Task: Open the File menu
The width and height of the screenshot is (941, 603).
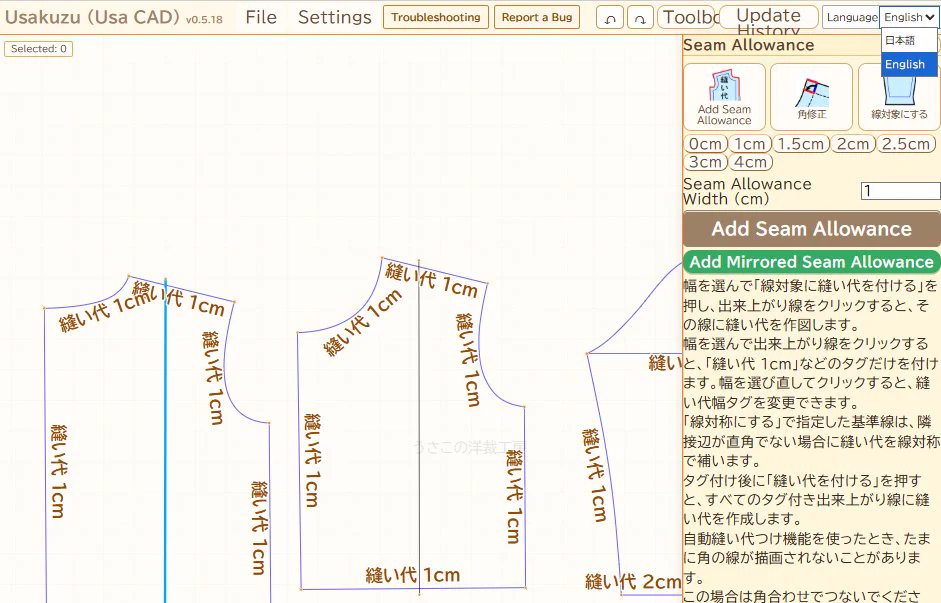Action: [x=261, y=17]
